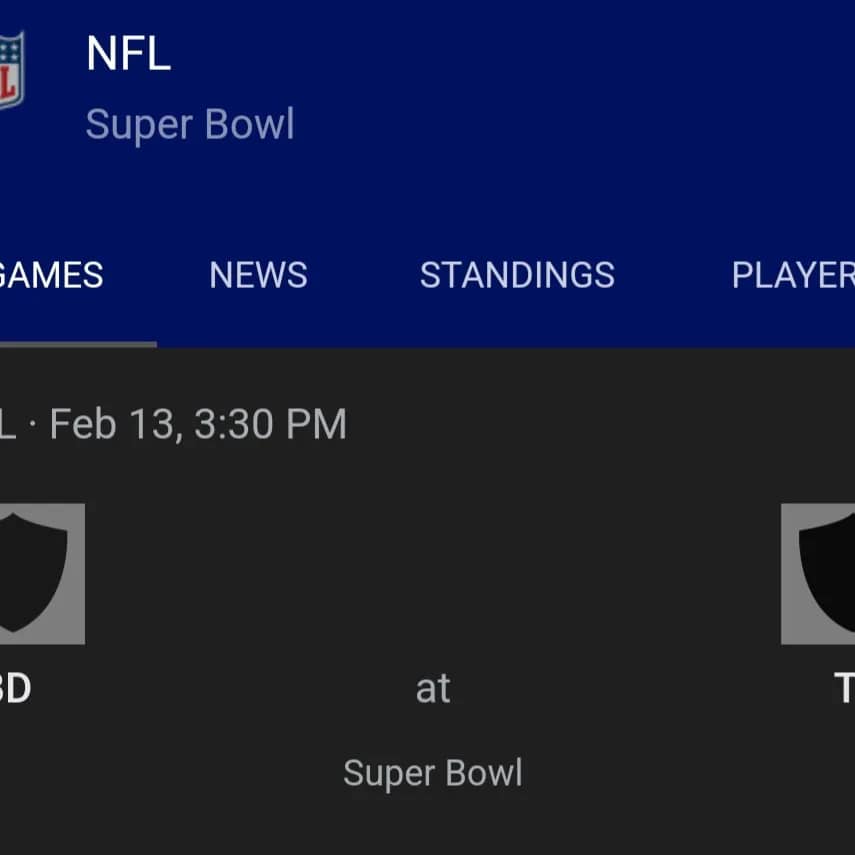
Task: Click the NFL shield logo
Action: coord(10,70)
